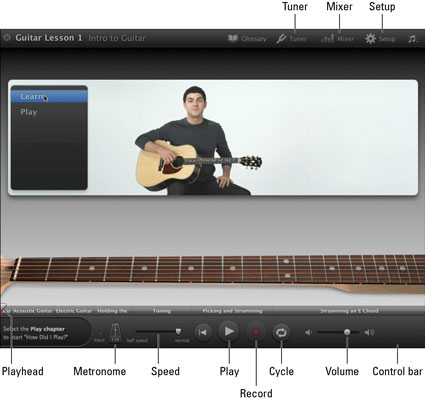Open the Mixer panel

coord(337,39)
